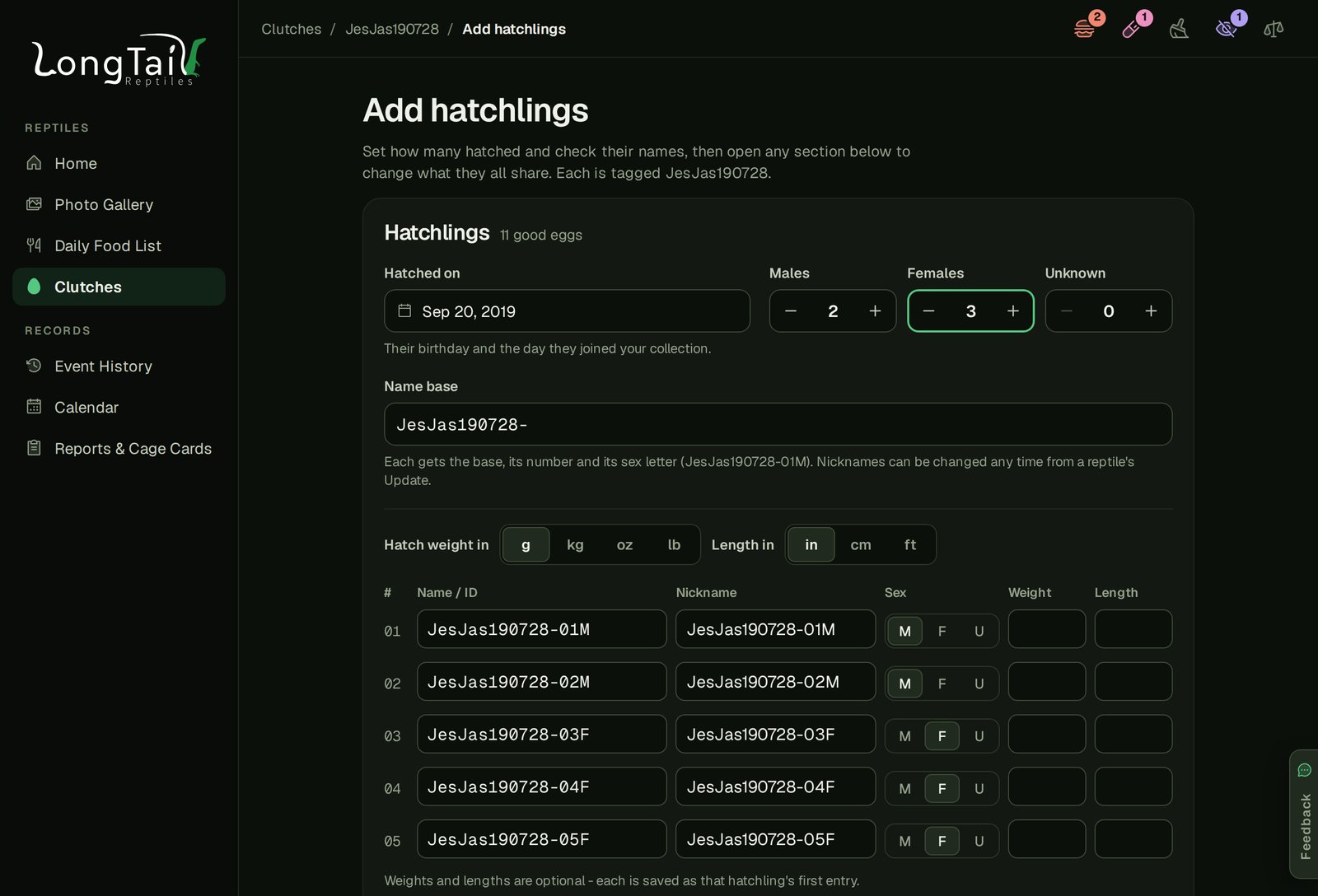Open the feeding alerts burger icon
The width and height of the screenshot is (1318, 896).
pyautogui.click(x=1085, y=29)
